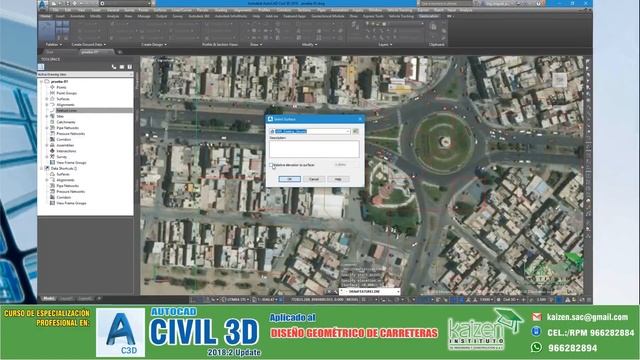This screenshot has width=640, height=360.
Task: Open the Modify ribbon tab
Action: click(96, 16)
